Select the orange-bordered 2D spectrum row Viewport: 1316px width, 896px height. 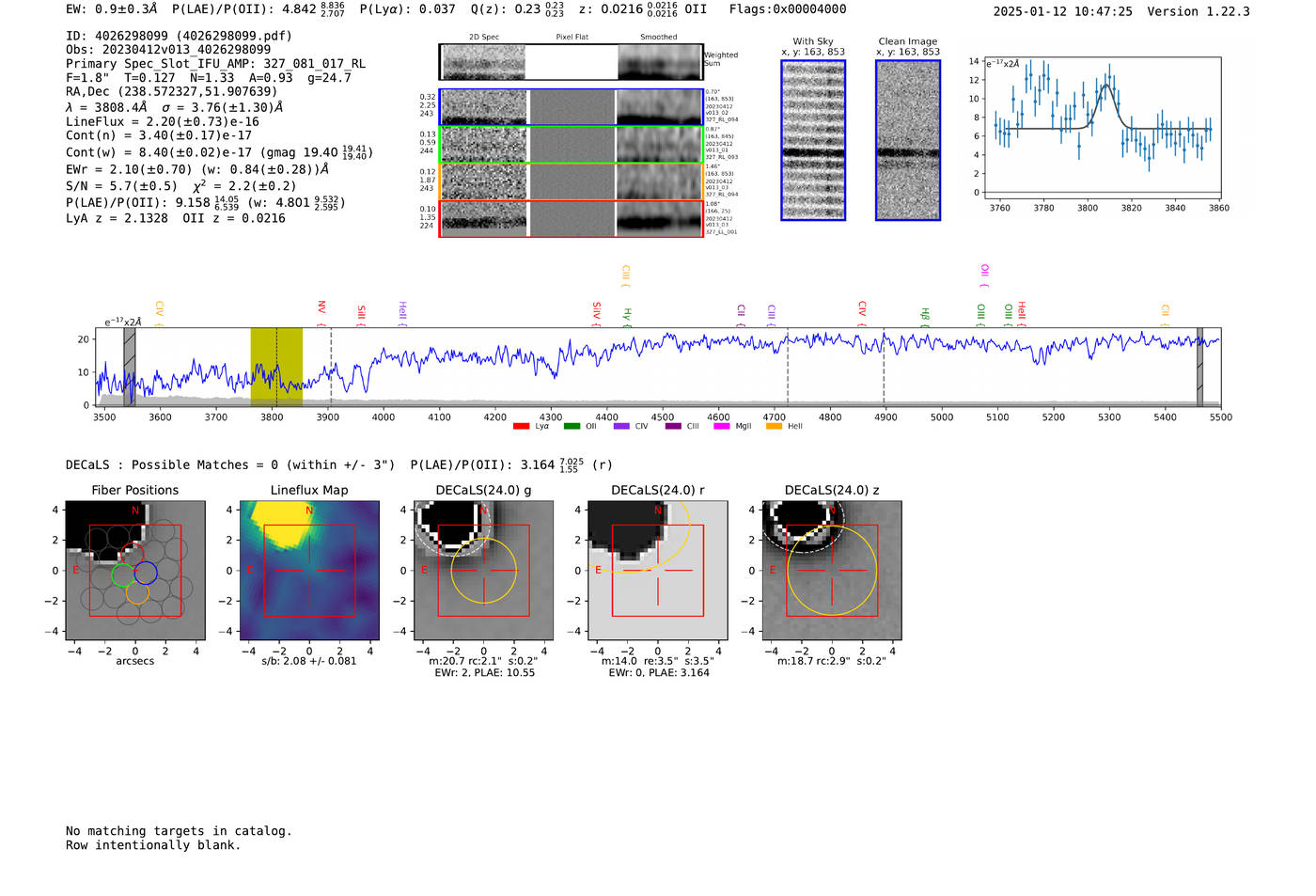click(572, 181)
